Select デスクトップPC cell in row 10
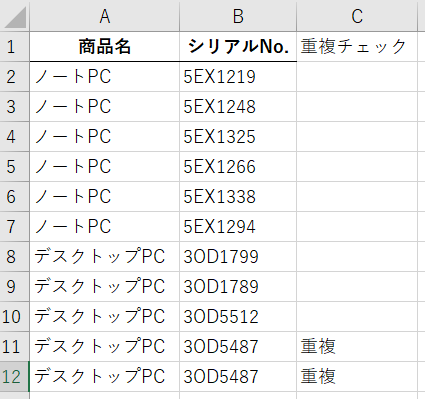 (105, 317)
